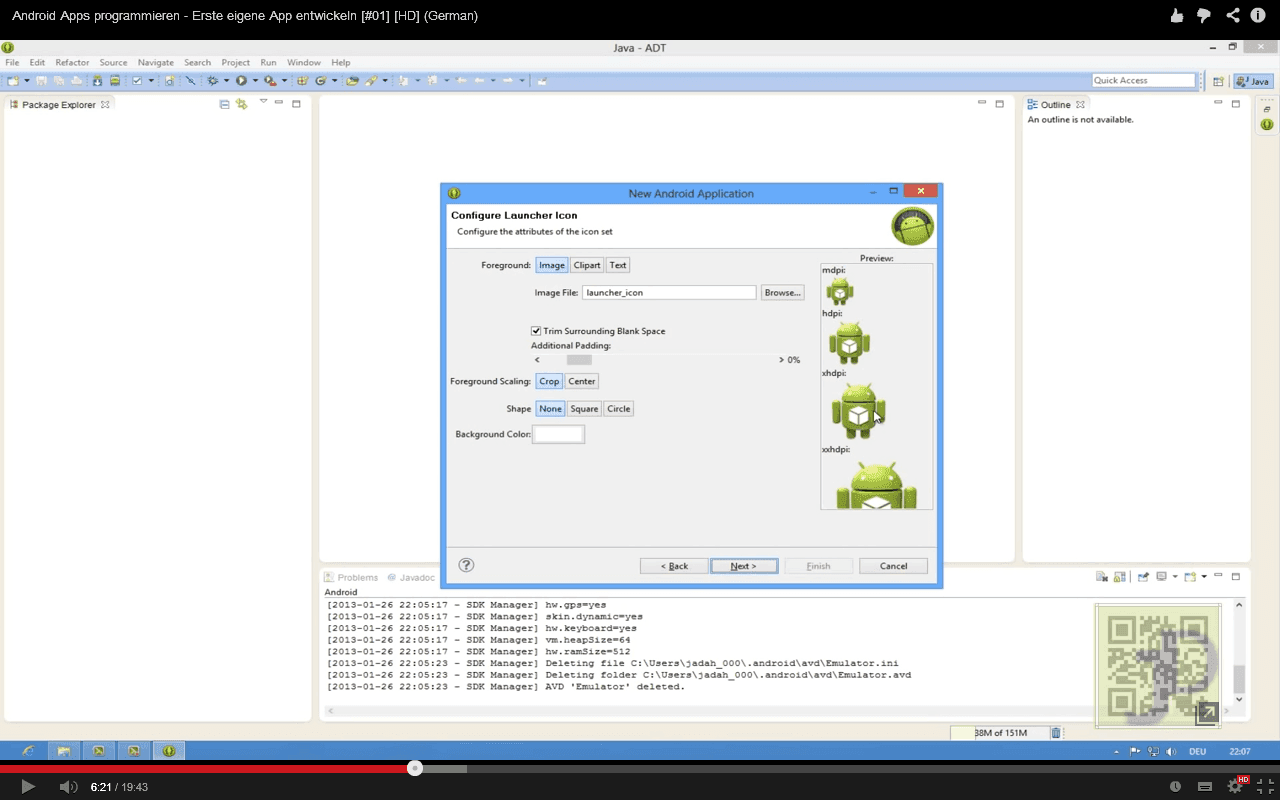This screenshot has height=800, width=1280.
Task: Open dropdown arrow next to Debug icon
Action: [x=226, y=80]
